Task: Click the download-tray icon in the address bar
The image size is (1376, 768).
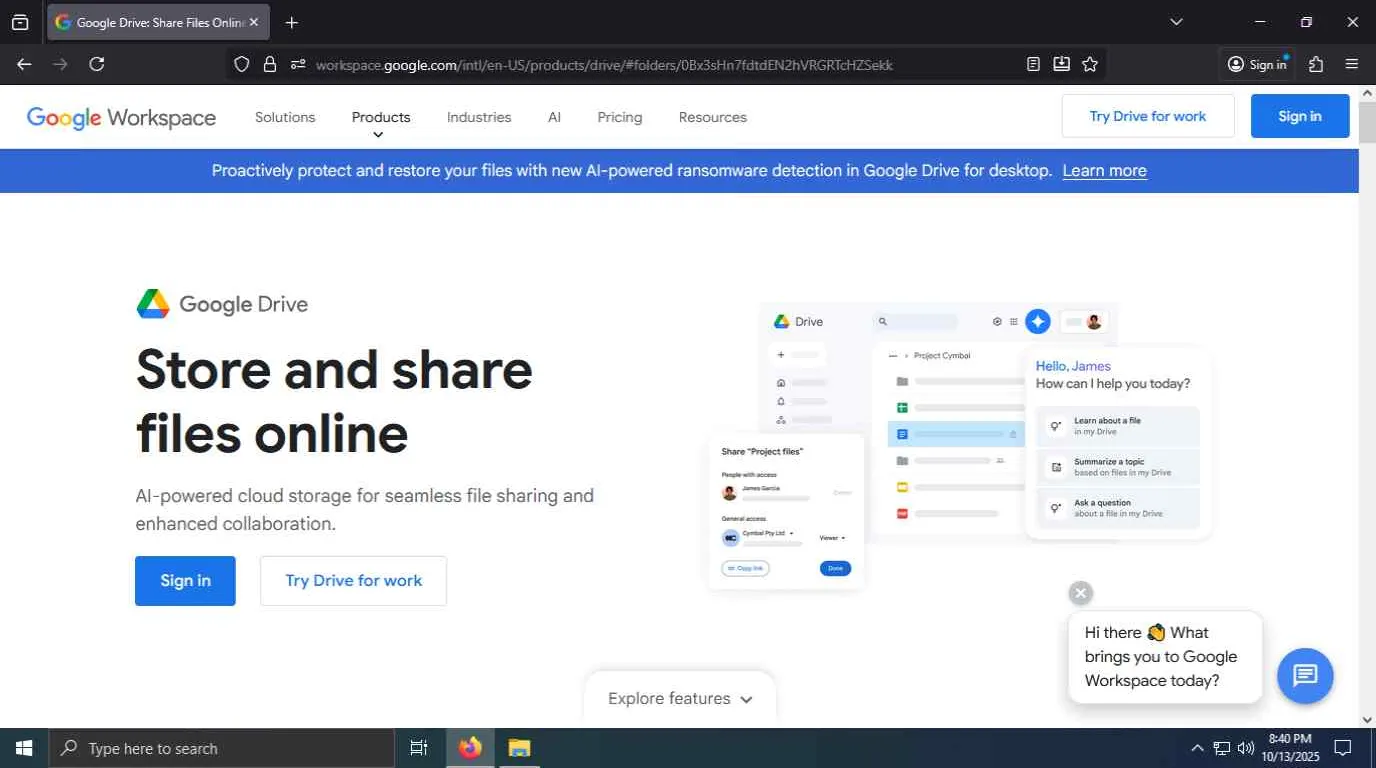Action: (x=1061, y=64)
